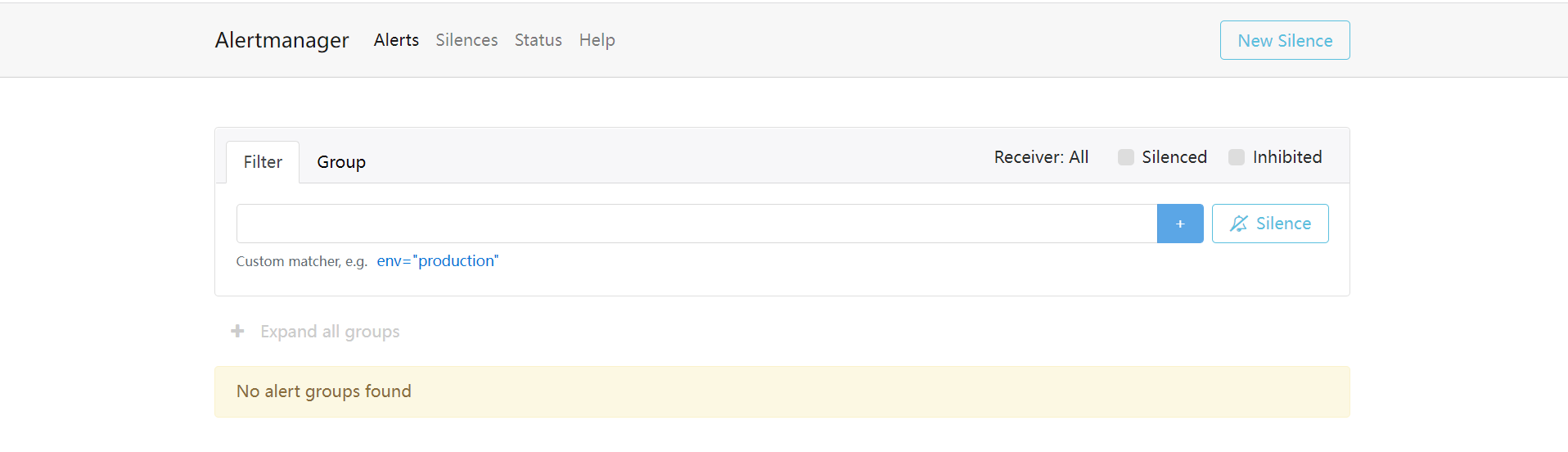Focus the custom matcher filter input
Image resolution: width=1568 pixels, height=452 pixels.
696,224
